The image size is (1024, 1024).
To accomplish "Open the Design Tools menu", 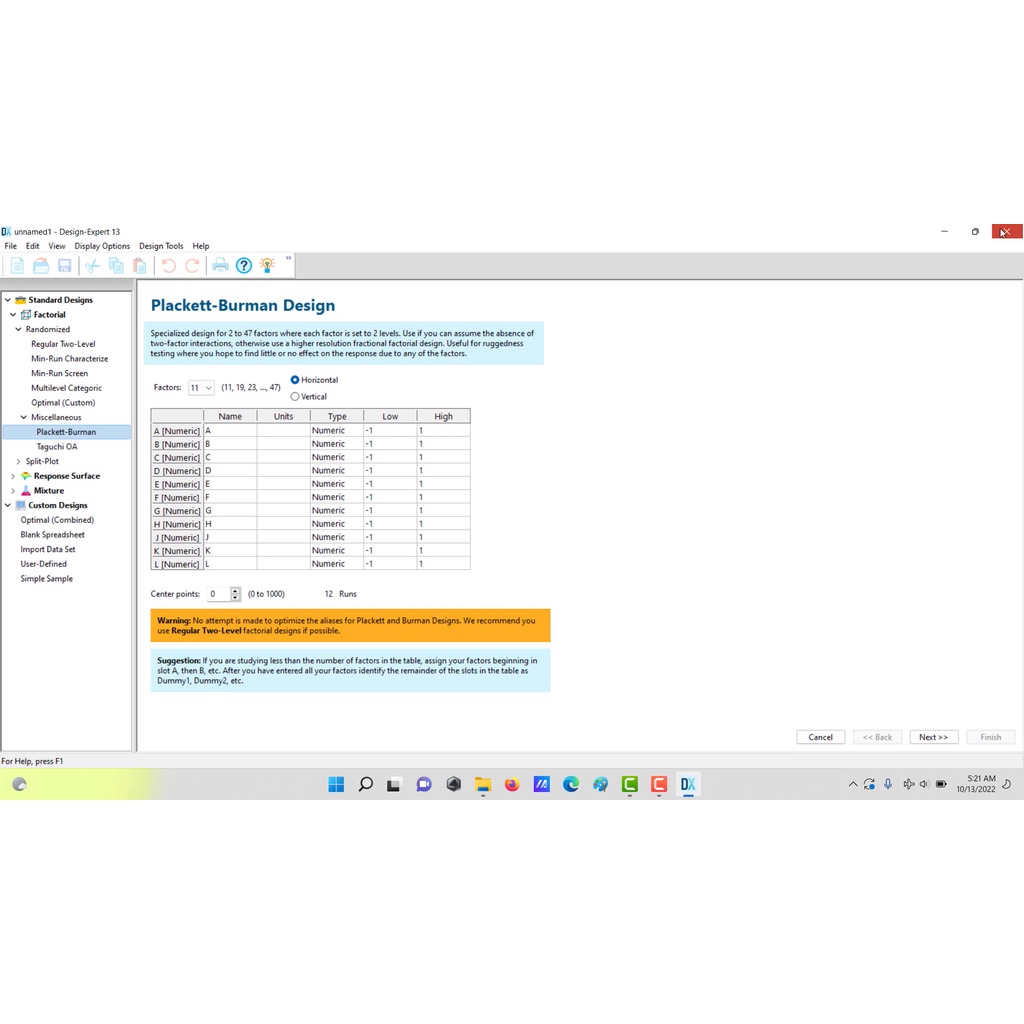I will (x=161, y=246).
